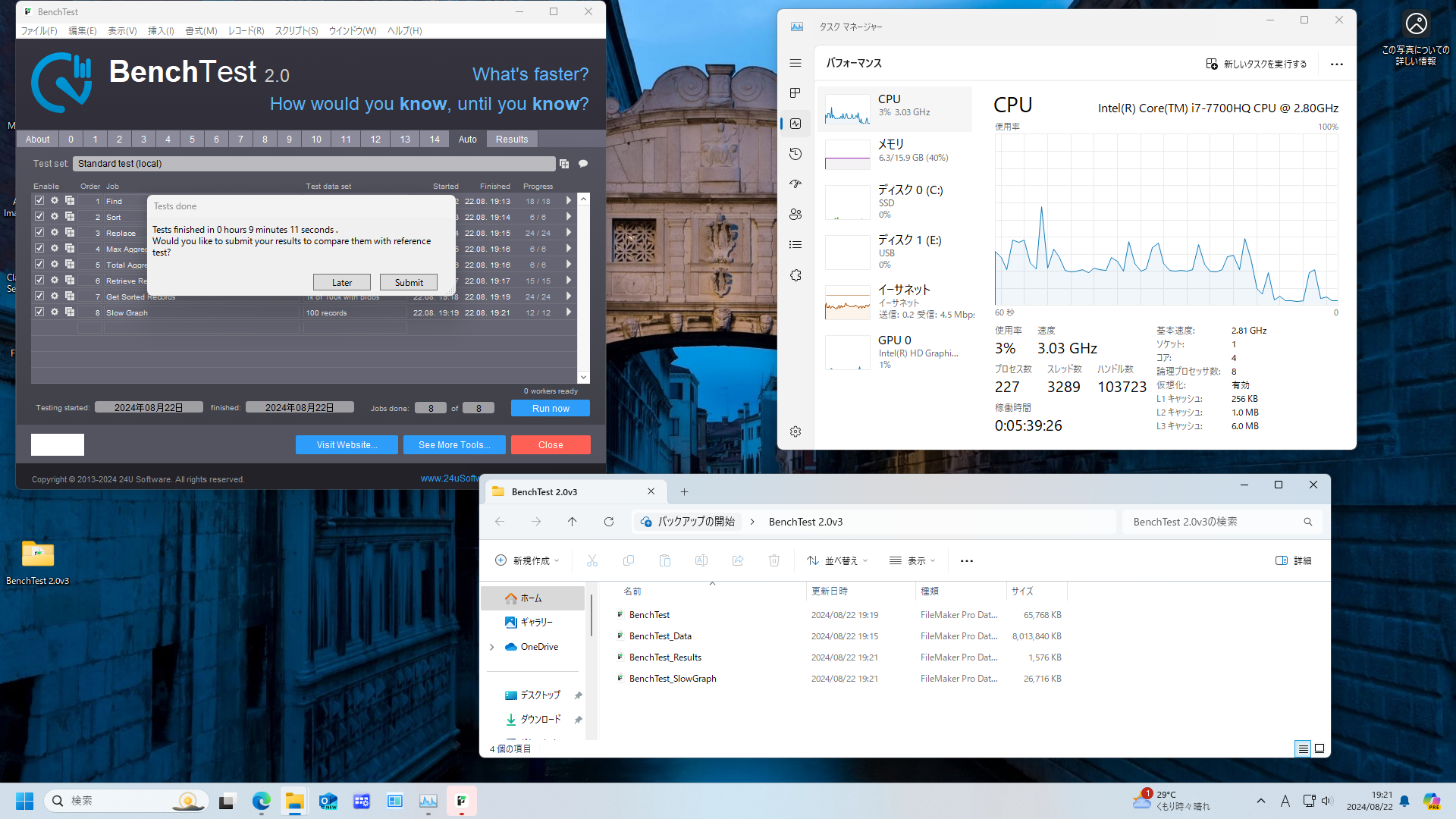Click duplicate icon in the Sort job row
Viewport: 1456px width, 819px height.
coord(70,217)
